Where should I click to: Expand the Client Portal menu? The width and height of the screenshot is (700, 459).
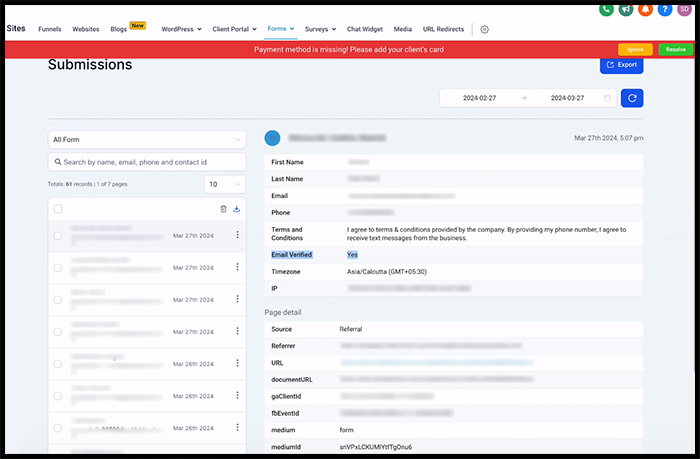point(234,29)
